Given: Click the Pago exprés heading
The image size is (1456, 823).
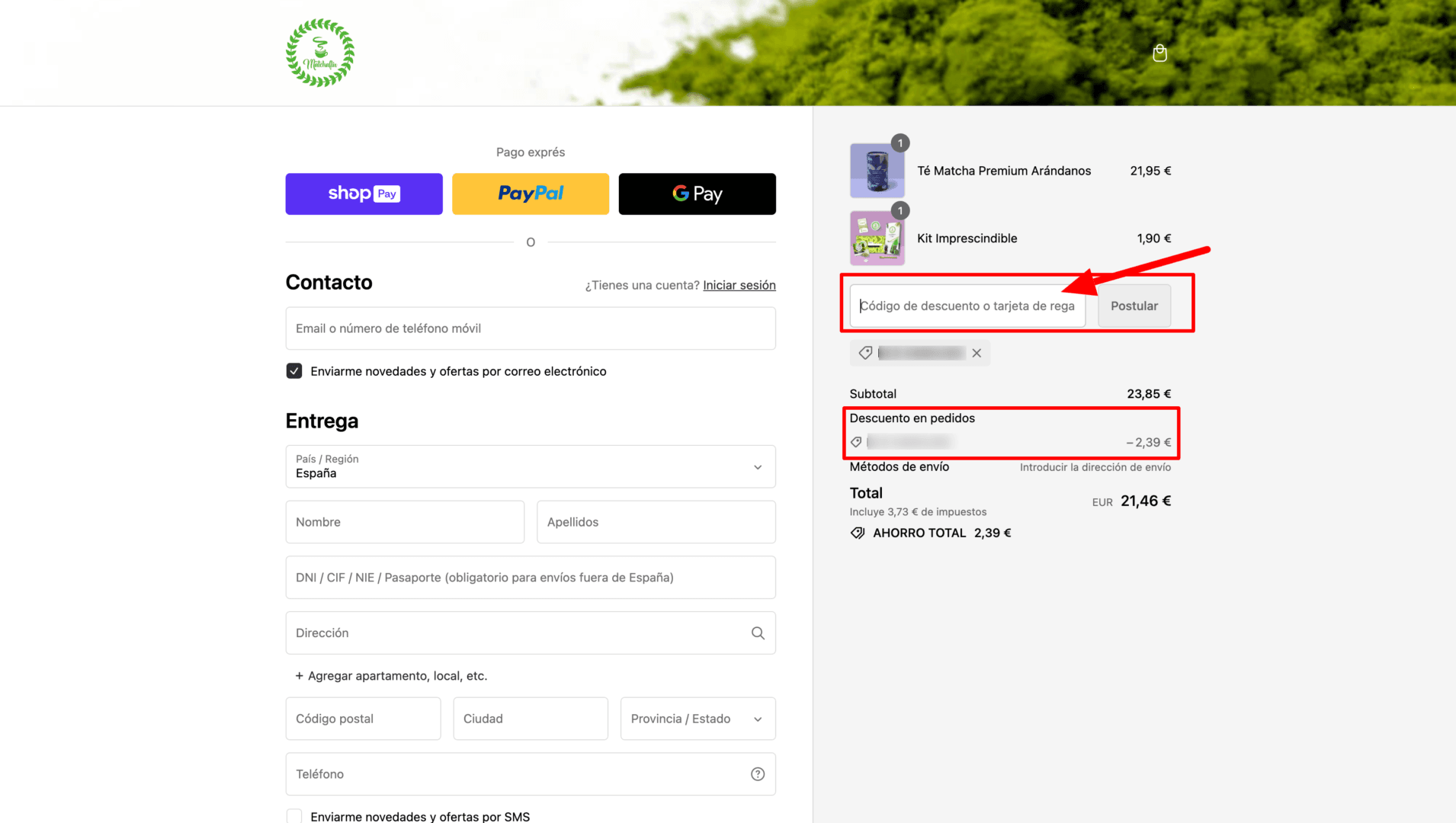Looking at the screenshot, I should tap(531, 152).
